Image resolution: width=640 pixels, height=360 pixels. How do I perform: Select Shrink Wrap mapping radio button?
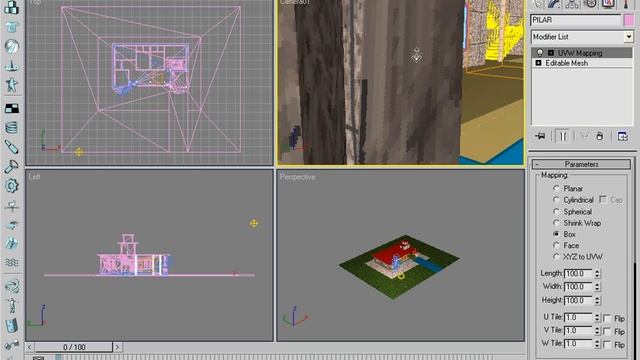click(556, 223)
